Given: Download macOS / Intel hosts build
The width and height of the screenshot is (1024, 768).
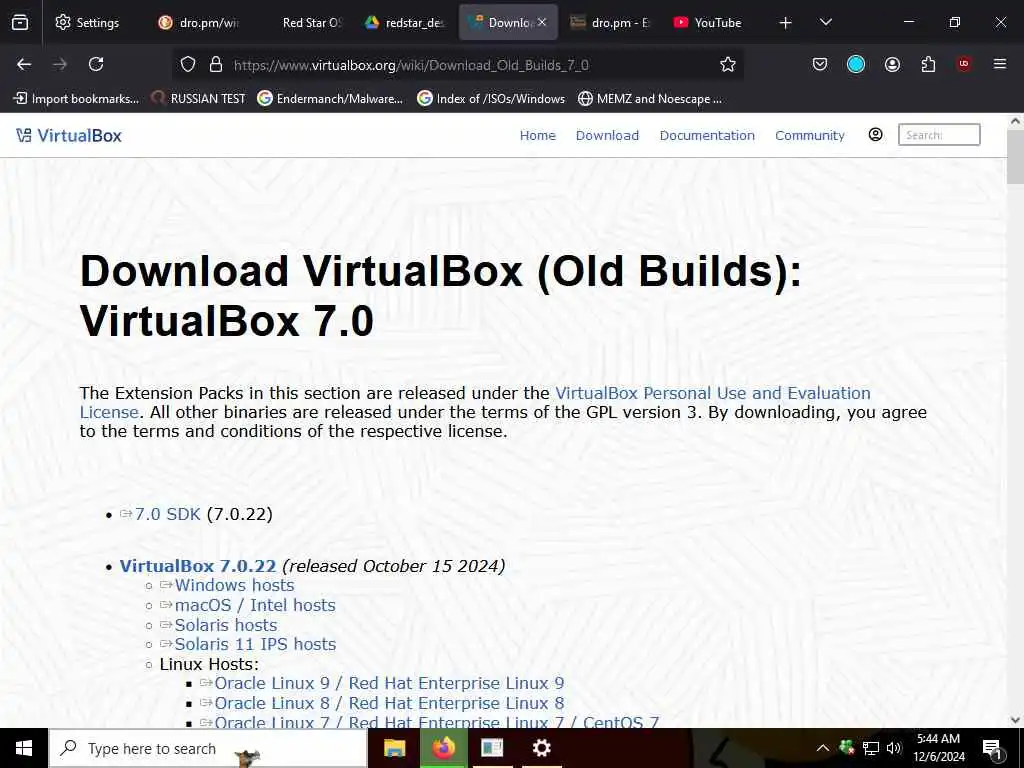Looking at the screenshot, I should click(x=255, y=605).
